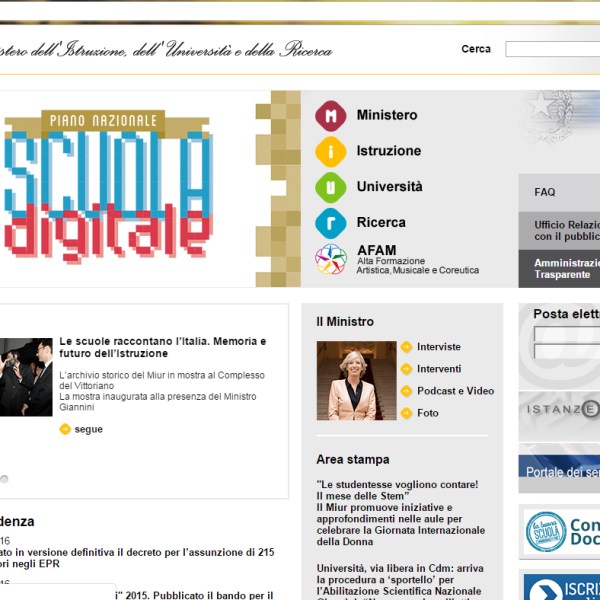Viewport: 600px width, 600px height.
Task: Click the second Posta elettronica input field
Action: tap(567, 352)
